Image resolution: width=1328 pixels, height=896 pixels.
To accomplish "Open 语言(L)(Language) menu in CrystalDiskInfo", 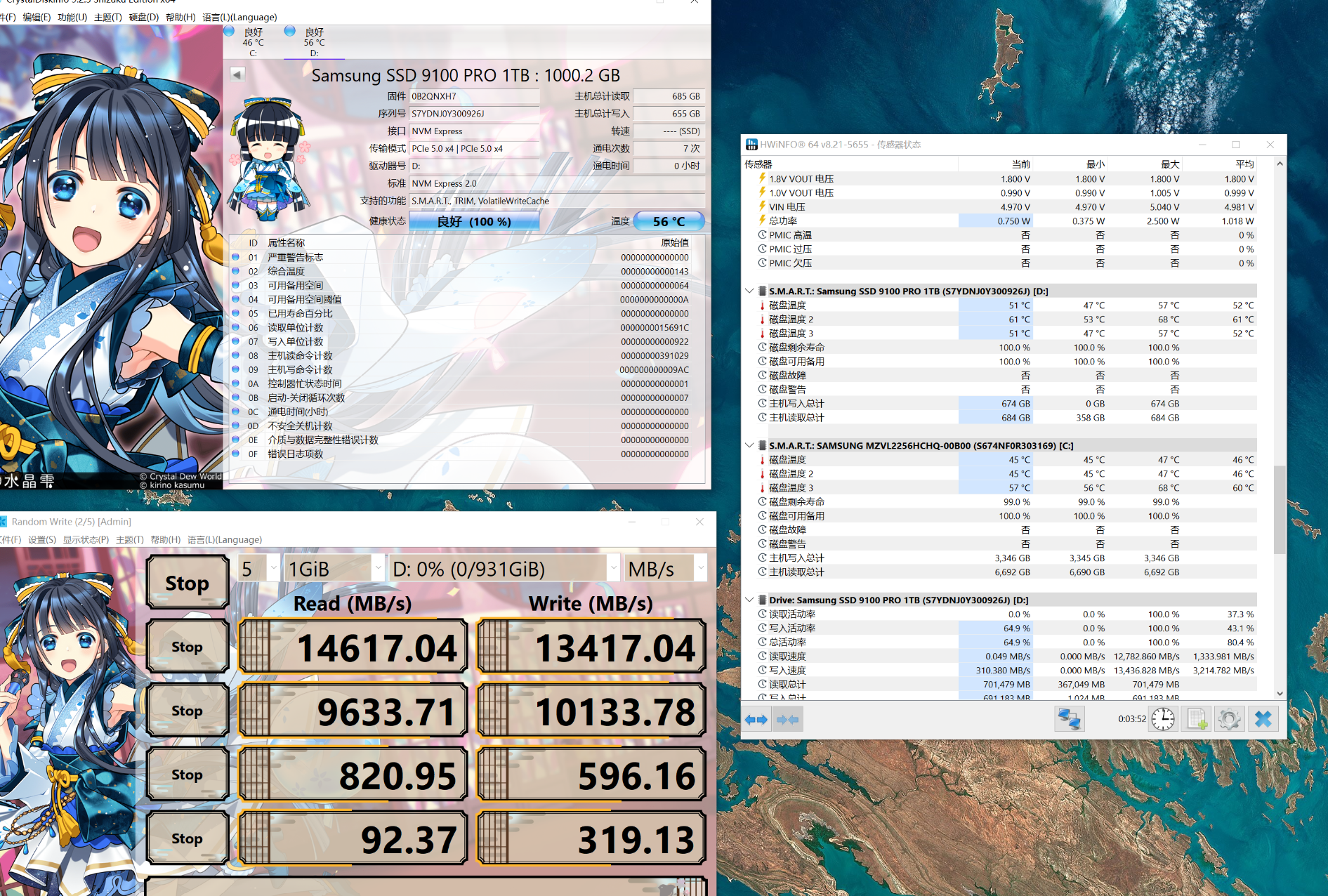I will coord(239,17).
